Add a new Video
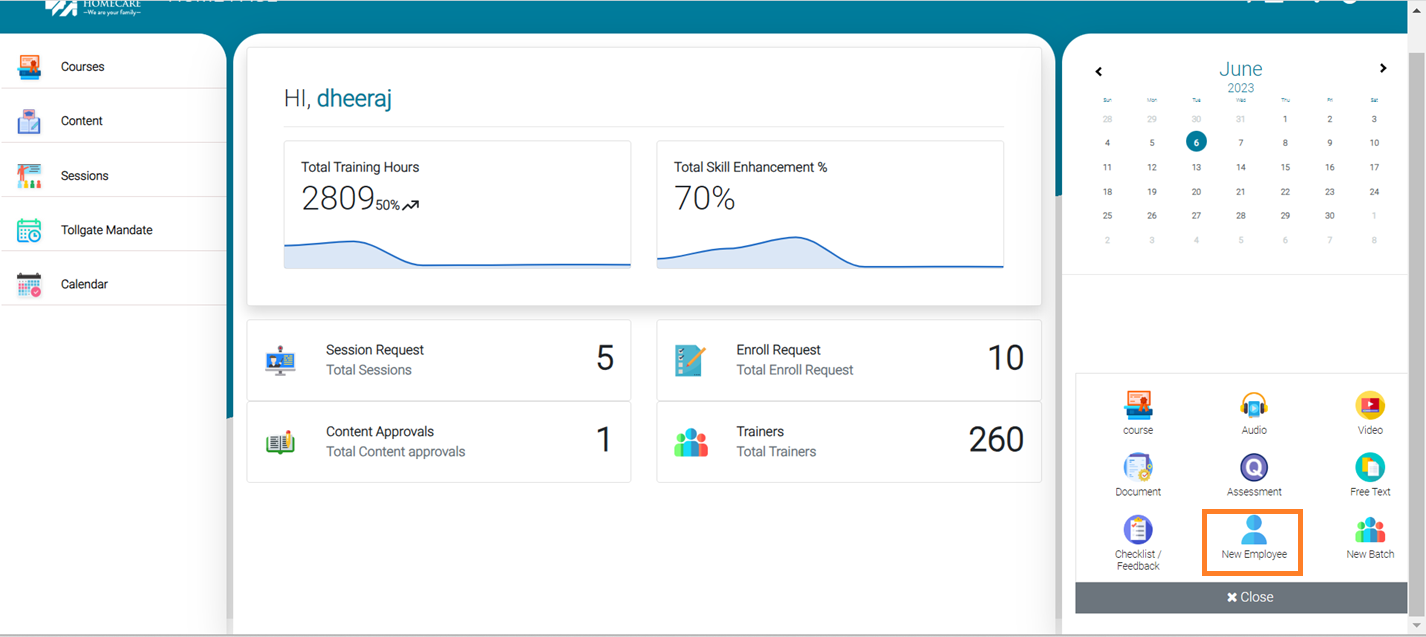 point(1369,410)
